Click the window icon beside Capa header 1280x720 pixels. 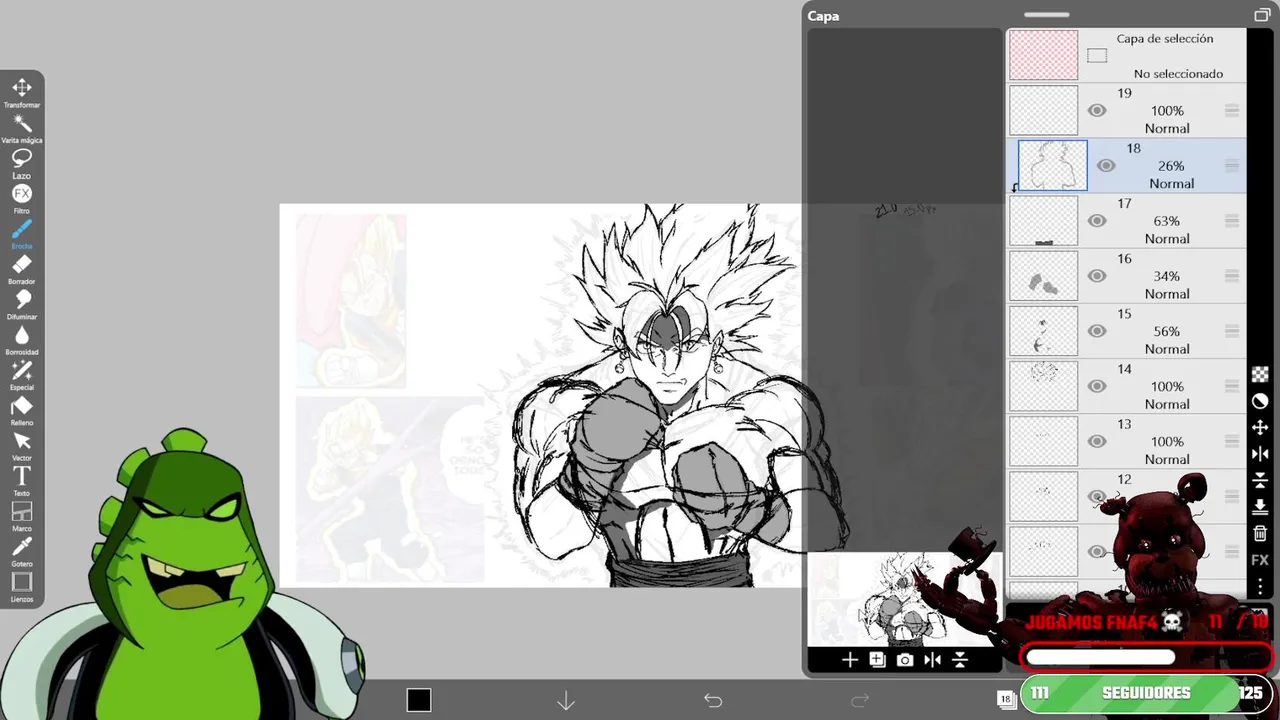[x=1262, y=15]
